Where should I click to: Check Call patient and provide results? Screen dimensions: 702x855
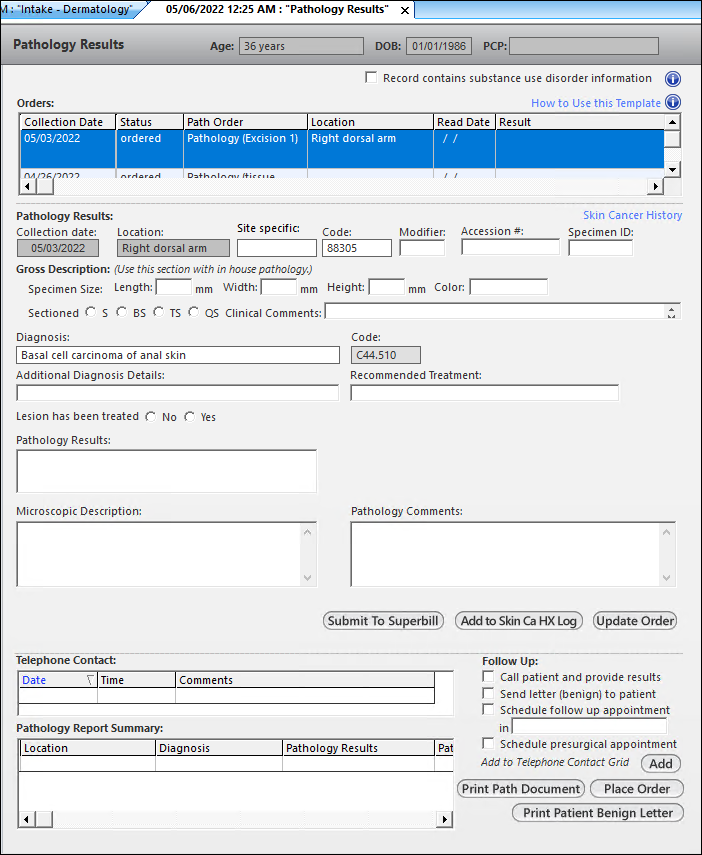pyautogui.click(x=488, y=677)
